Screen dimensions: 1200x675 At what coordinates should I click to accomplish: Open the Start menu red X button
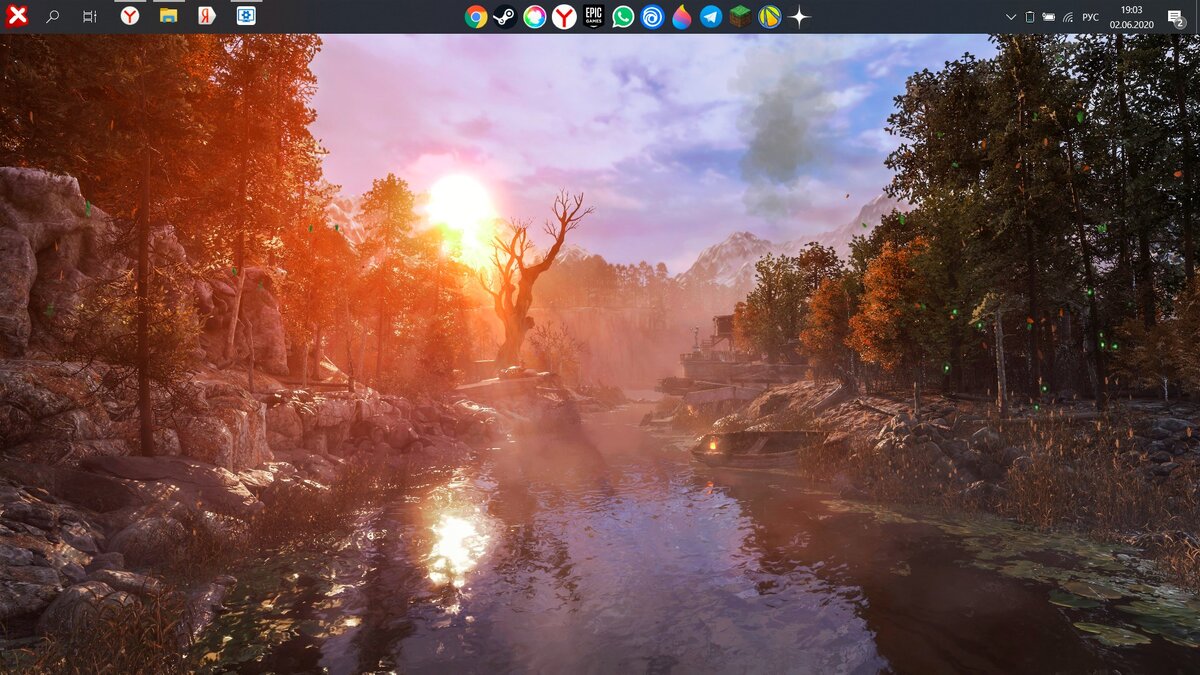coord(16,16)
